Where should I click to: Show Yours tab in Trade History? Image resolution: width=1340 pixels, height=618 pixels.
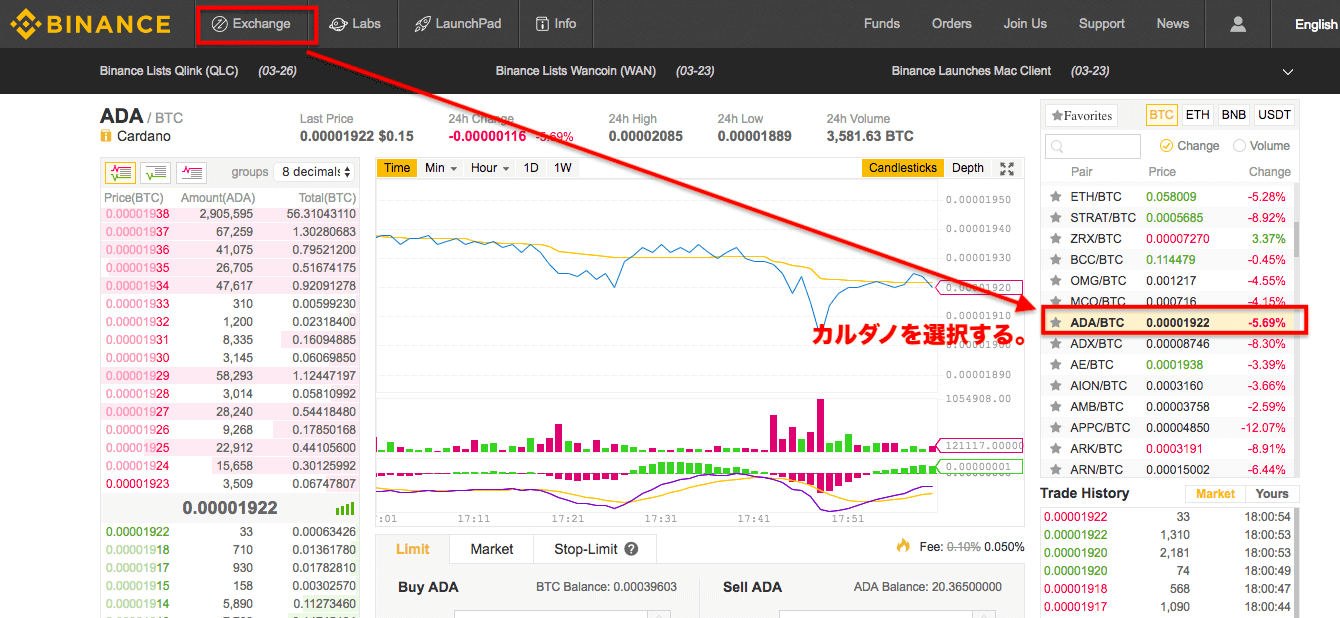tap(1272, 494)
